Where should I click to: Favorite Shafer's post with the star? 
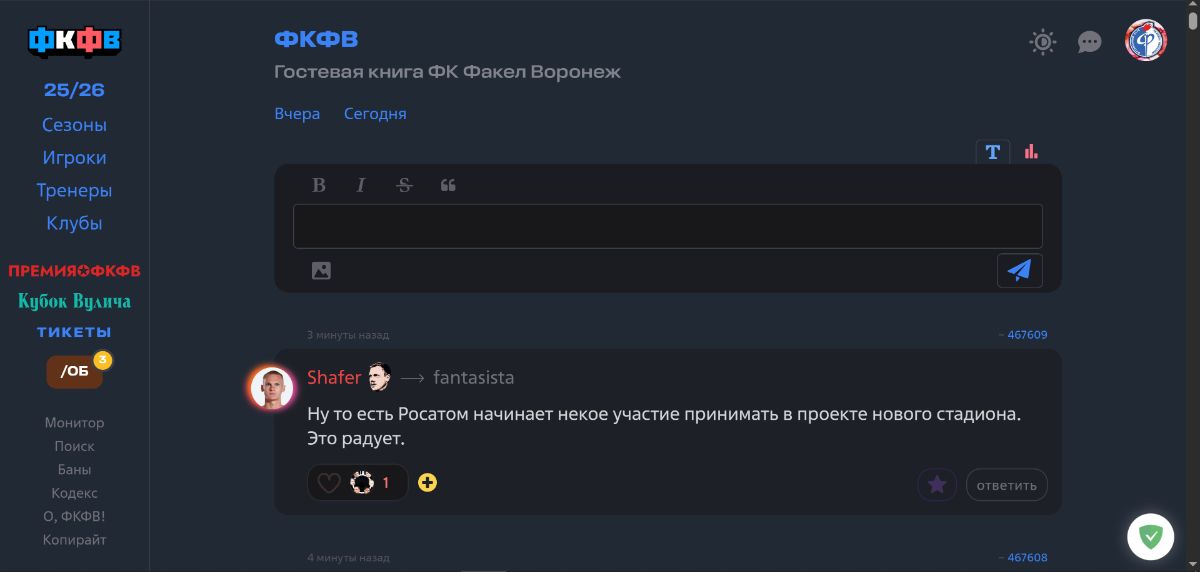pos(937,485)
